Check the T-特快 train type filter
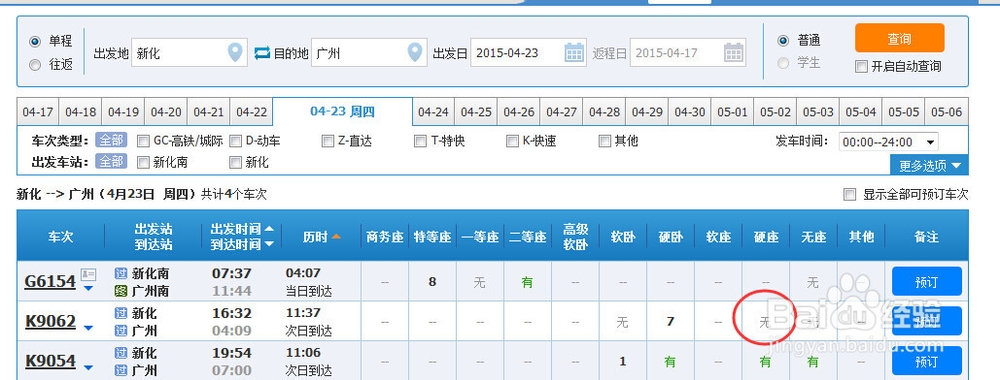Screen dimensions: 1000x380 [420, 141]
